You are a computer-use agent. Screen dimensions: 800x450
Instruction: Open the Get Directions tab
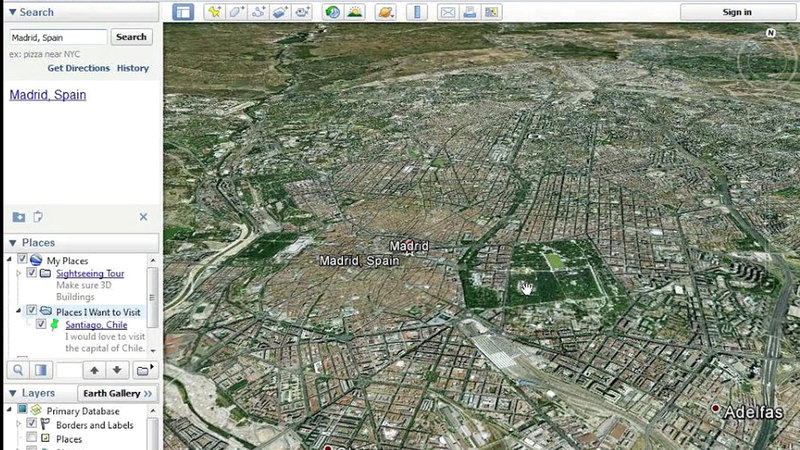coord(78,68)
